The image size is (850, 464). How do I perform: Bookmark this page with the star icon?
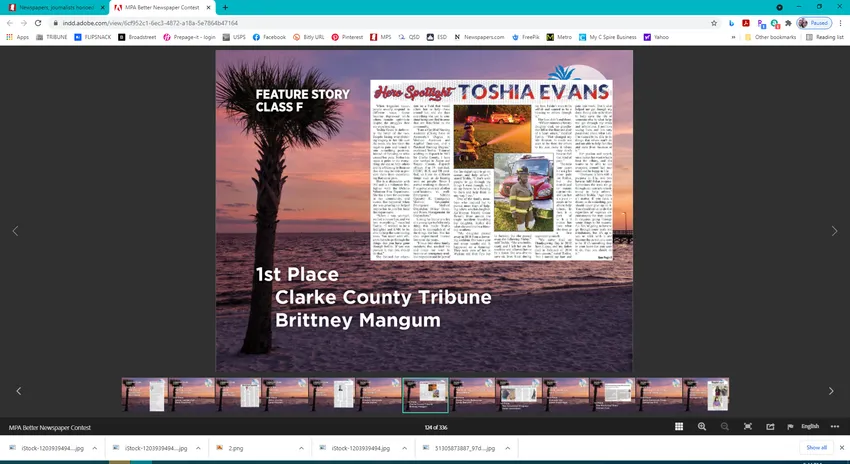point(713,22)
